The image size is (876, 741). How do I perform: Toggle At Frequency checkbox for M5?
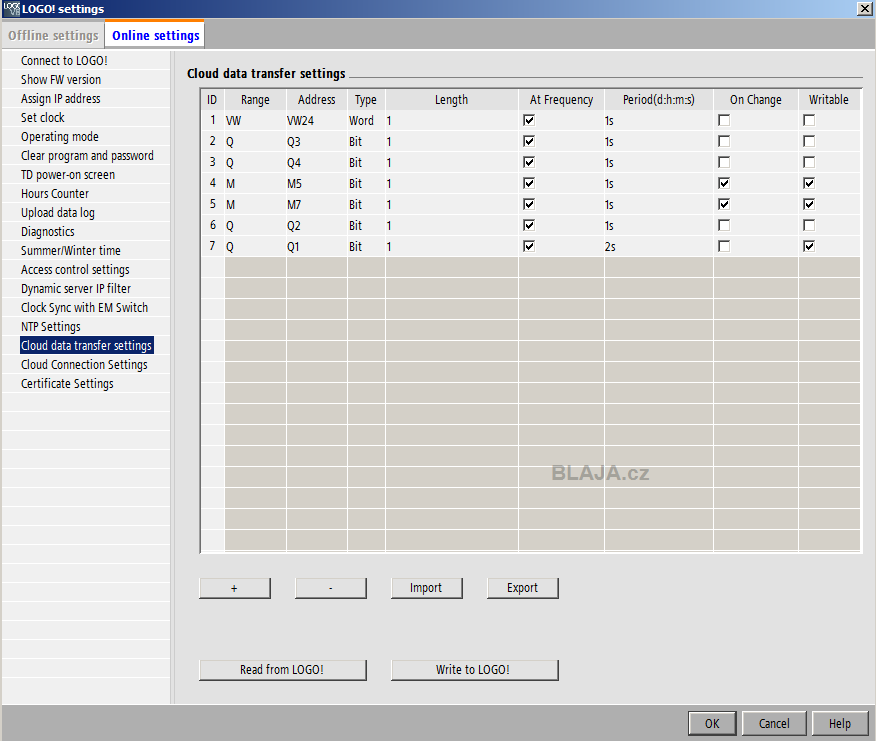click(x=529, y=183)
